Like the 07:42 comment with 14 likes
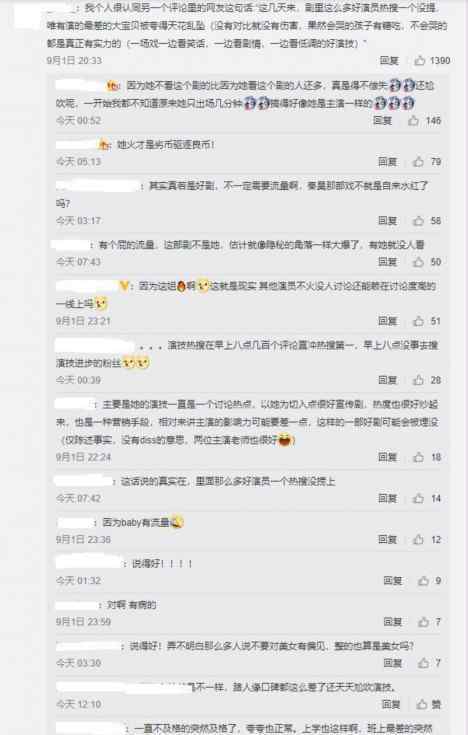 418,498
